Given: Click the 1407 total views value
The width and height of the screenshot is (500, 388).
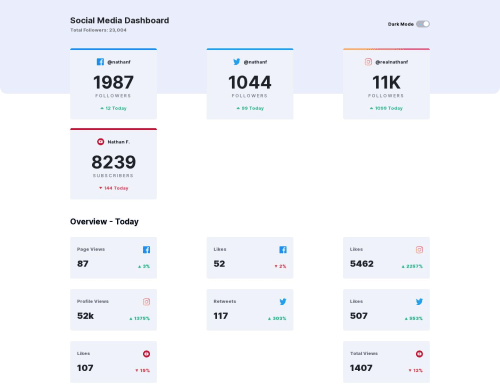Looking at the screenshot, I should (361, 368).
